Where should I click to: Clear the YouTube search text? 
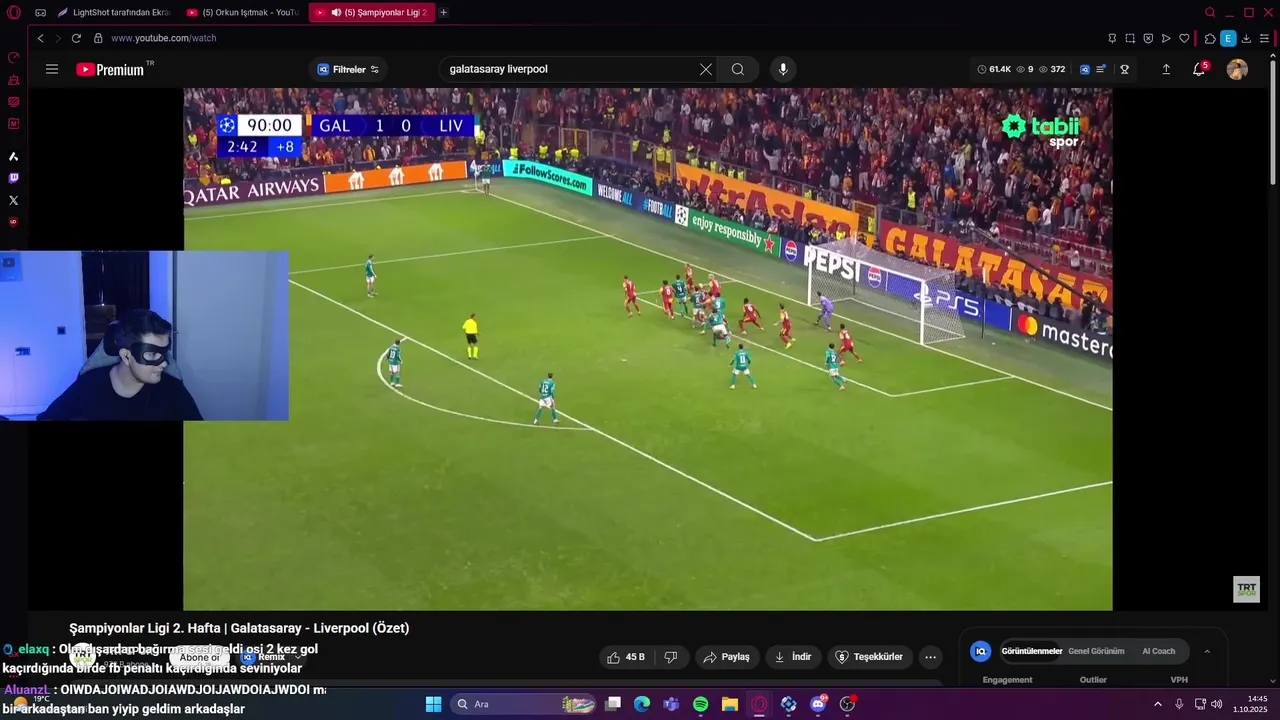point(706,69)
